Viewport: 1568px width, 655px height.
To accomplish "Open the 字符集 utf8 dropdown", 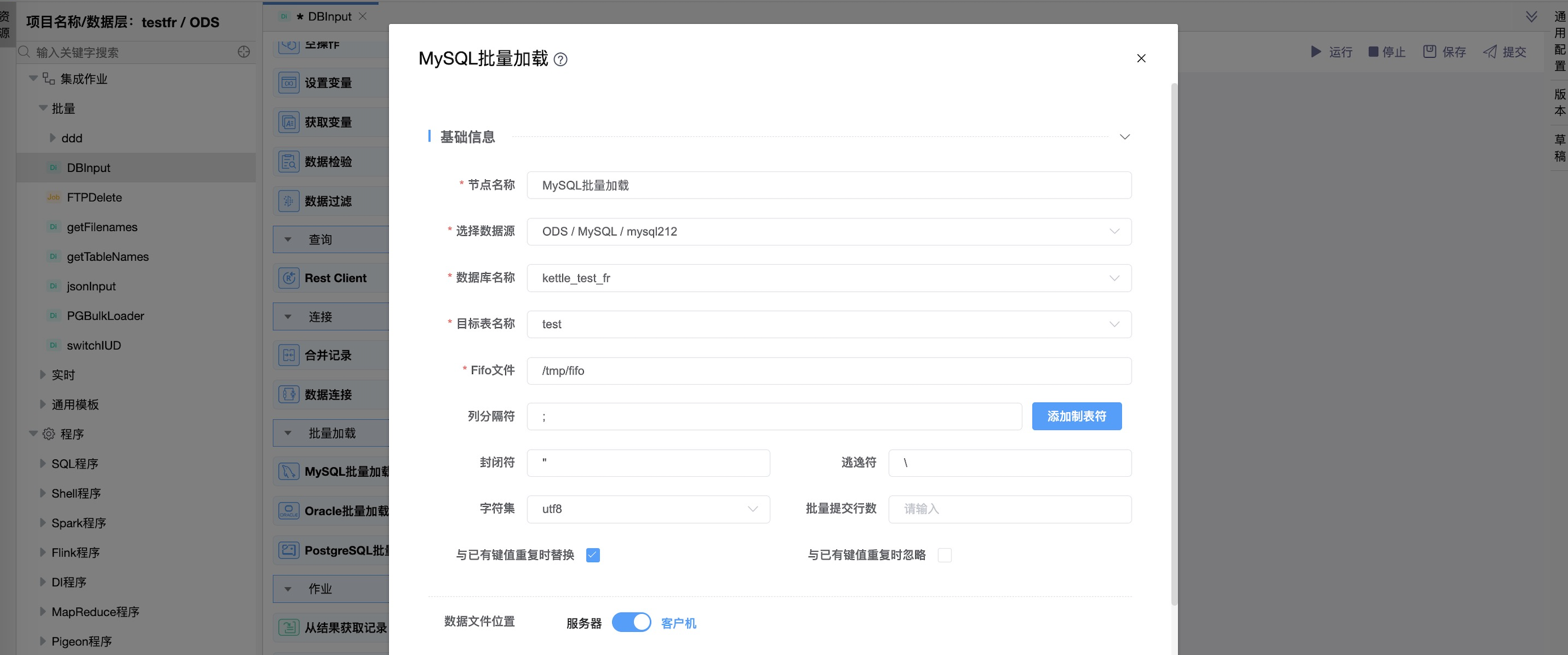I will tap(648, 510).
